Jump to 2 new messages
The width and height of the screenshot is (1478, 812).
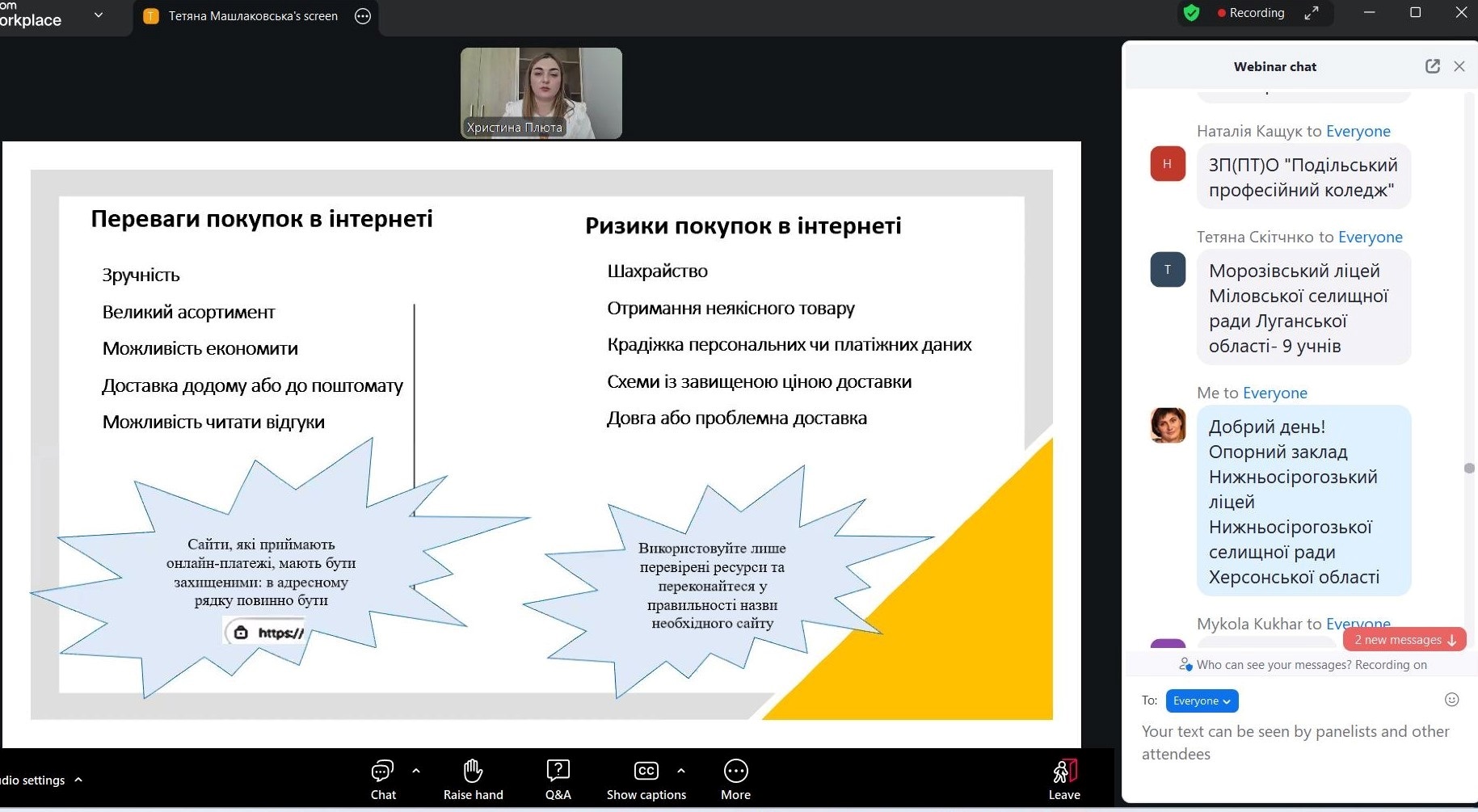pos(1404,640)
